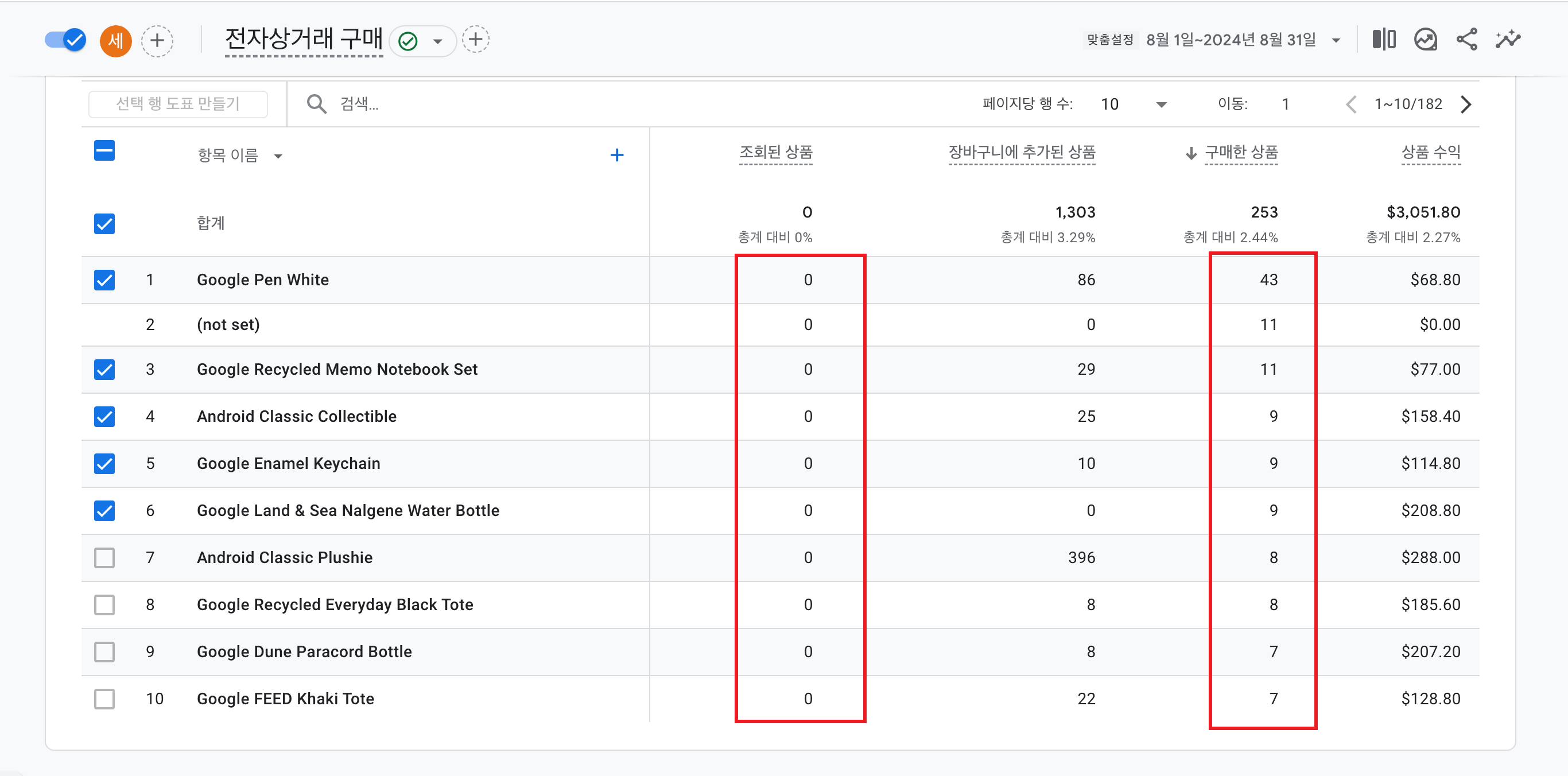Sort by 구매한 상품 column
Screen dimensions: 1568x776
pyautogui.click(x=1241, y=152)
